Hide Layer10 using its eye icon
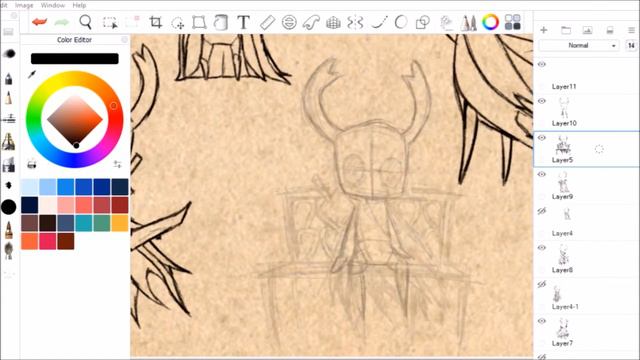Screen dimensions: 640x360 pyautogui.click(x=542, y=101)
